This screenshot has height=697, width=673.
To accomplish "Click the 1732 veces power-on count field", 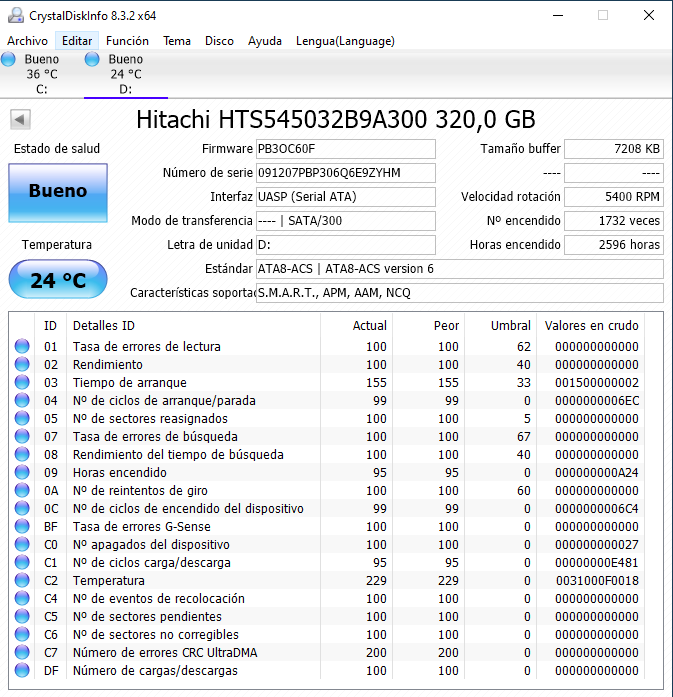I will 614,221.
